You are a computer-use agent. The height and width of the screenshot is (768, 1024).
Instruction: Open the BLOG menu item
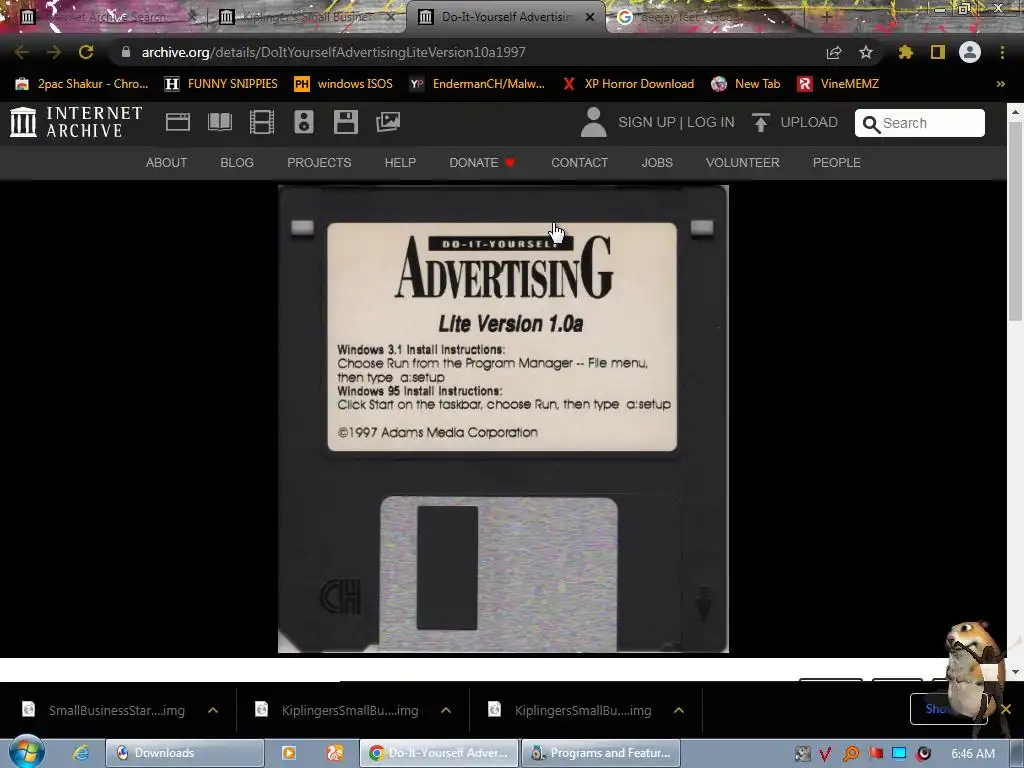click(x=237, y=163)
